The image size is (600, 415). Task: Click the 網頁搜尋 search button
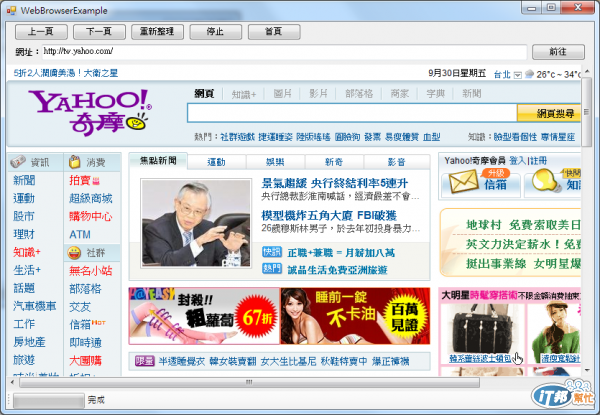click(549, 113)
